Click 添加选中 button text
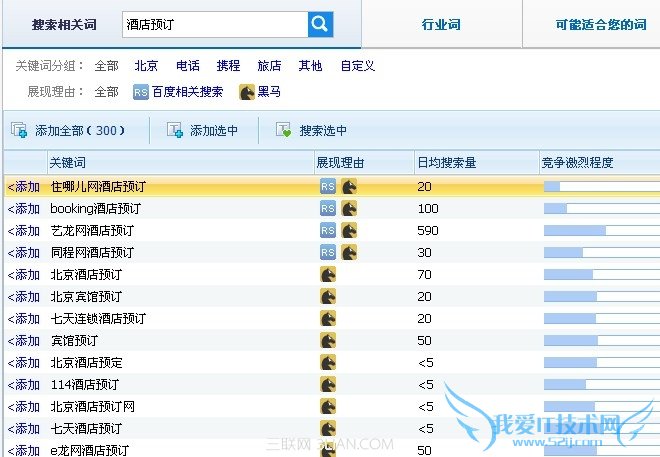Screen dimensions: 660x457 (214, 130)
